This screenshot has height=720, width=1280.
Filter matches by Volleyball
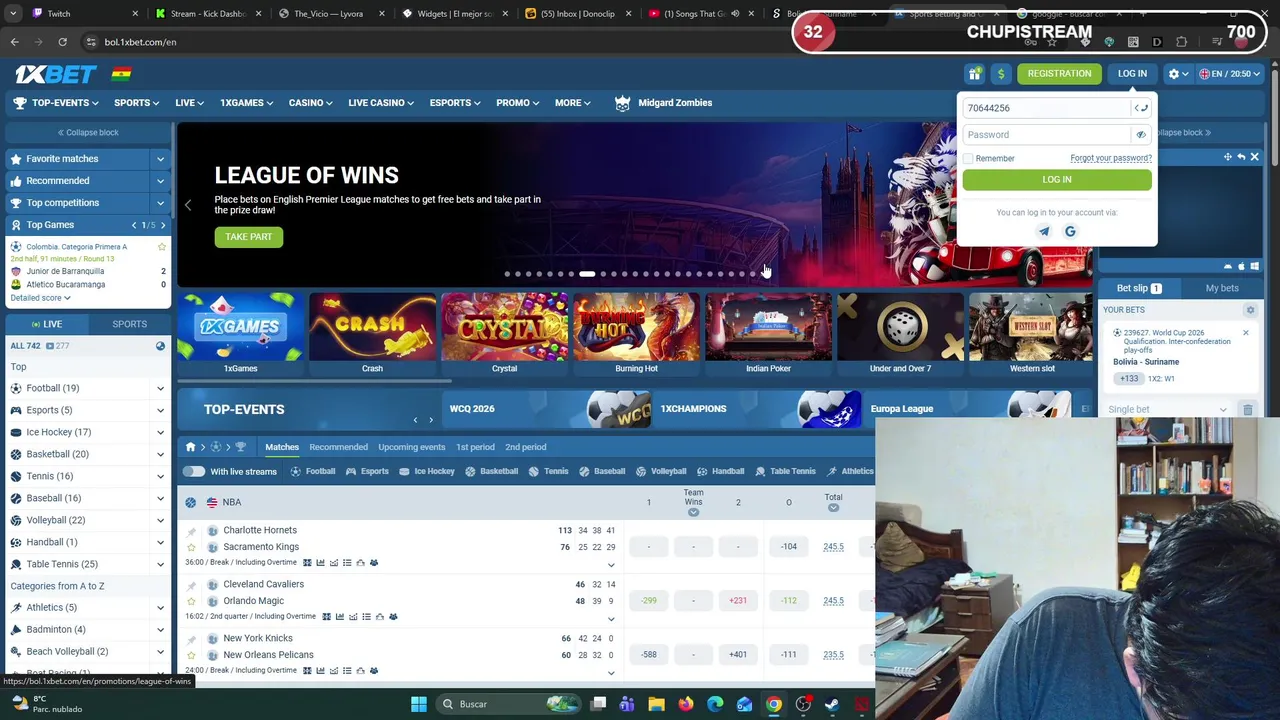tap(661, 471)
